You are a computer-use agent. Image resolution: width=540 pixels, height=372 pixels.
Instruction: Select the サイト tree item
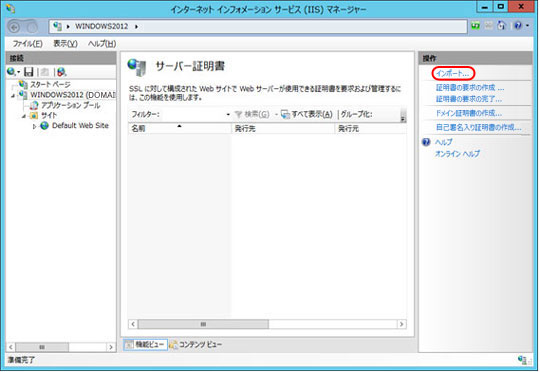click(x=49, y=115)
